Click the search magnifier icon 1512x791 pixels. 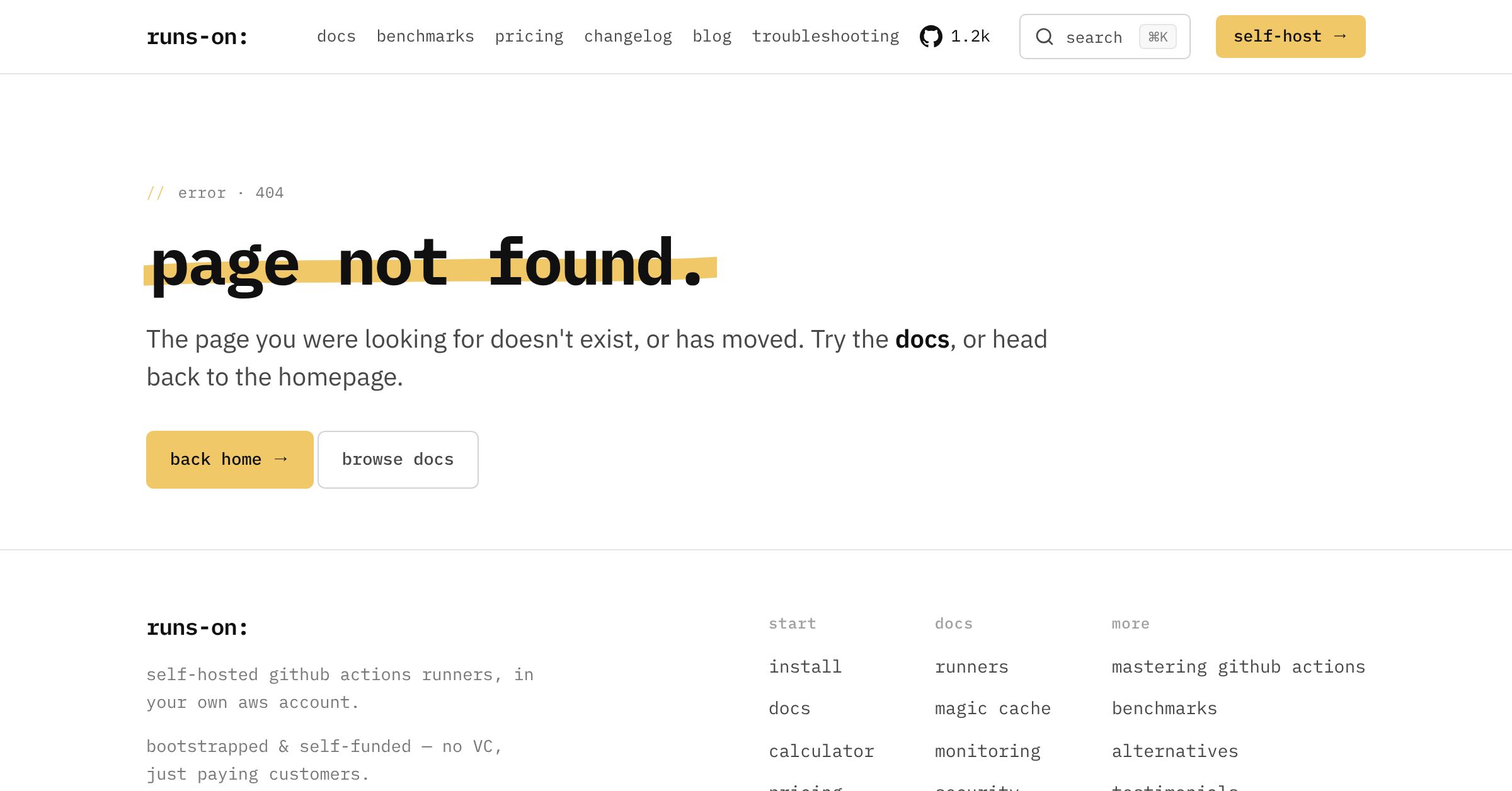point(1045,37)
